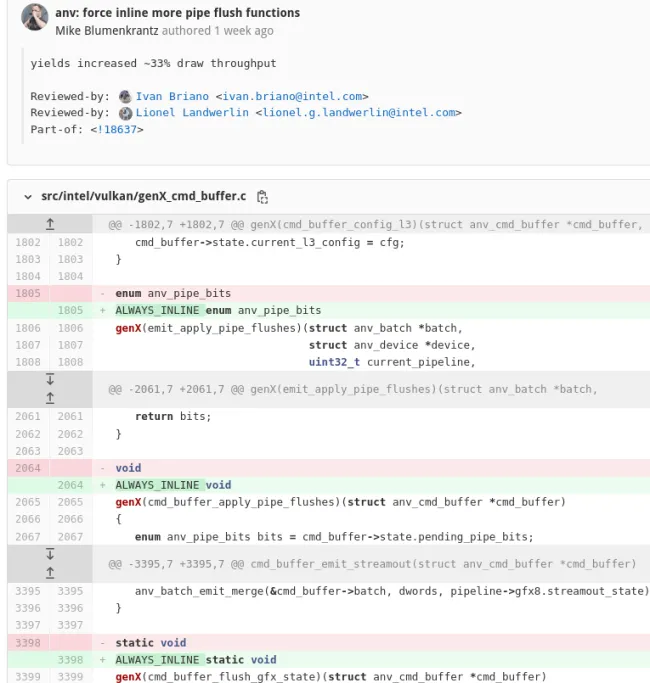Click the src/intel/vulkan/genX_cmd_buffer.c file title
650x683 pixels.
[x=144, y=196]
